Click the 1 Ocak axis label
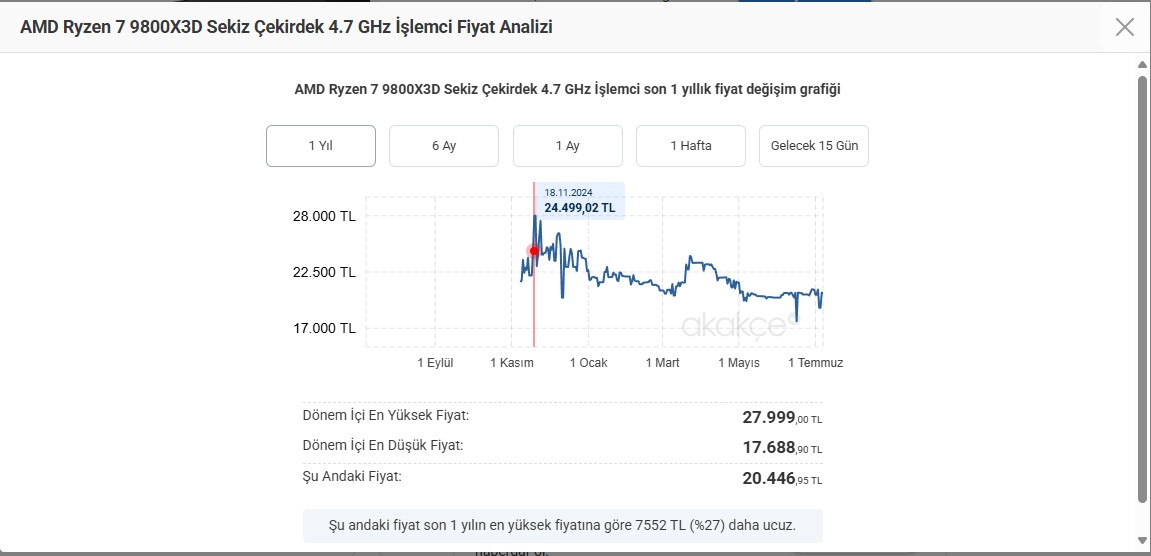The image size is (1151, 556). 588,363
